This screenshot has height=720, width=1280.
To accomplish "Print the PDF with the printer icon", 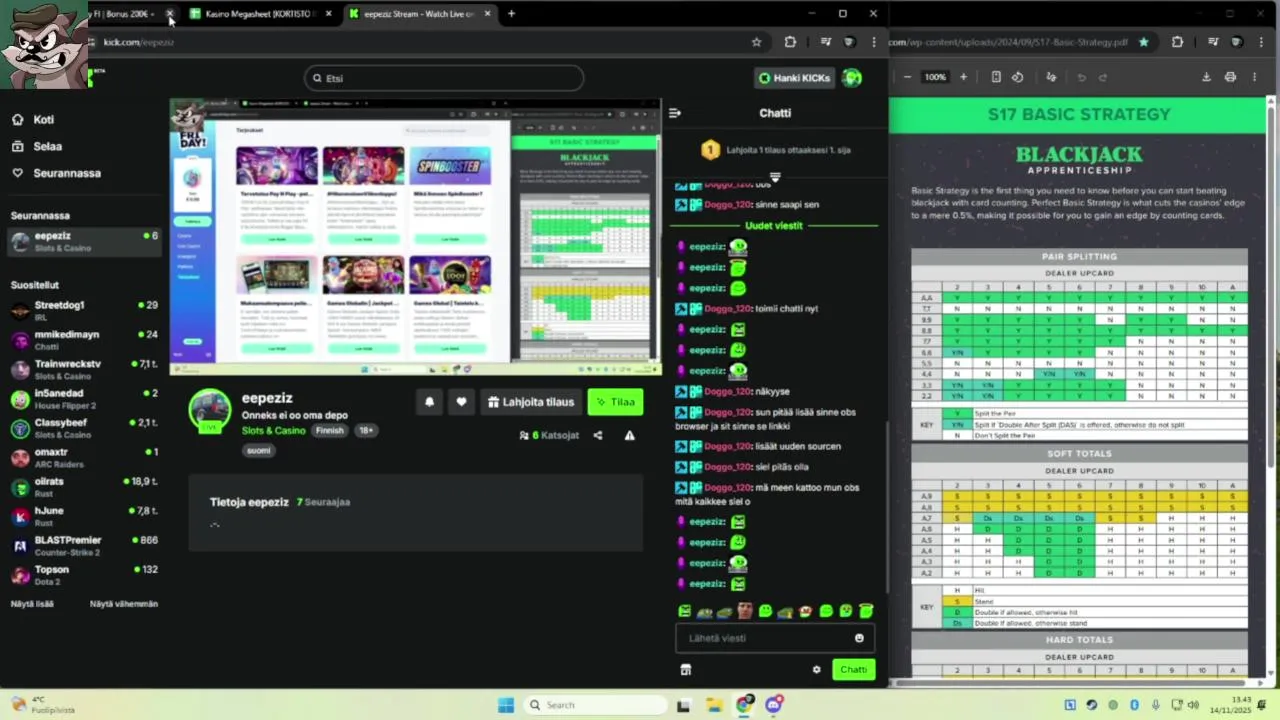I will click(x=1230, y=77).
